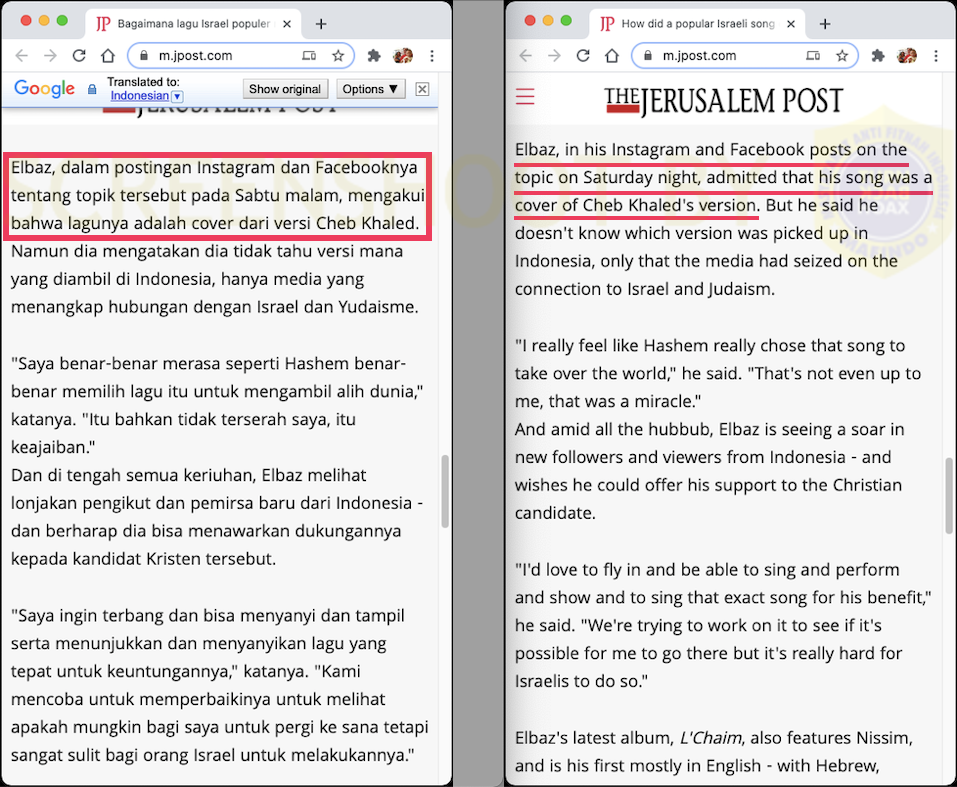Click the lock icon in the left window's address bar

pyautogui.click(x=144, y=56)
